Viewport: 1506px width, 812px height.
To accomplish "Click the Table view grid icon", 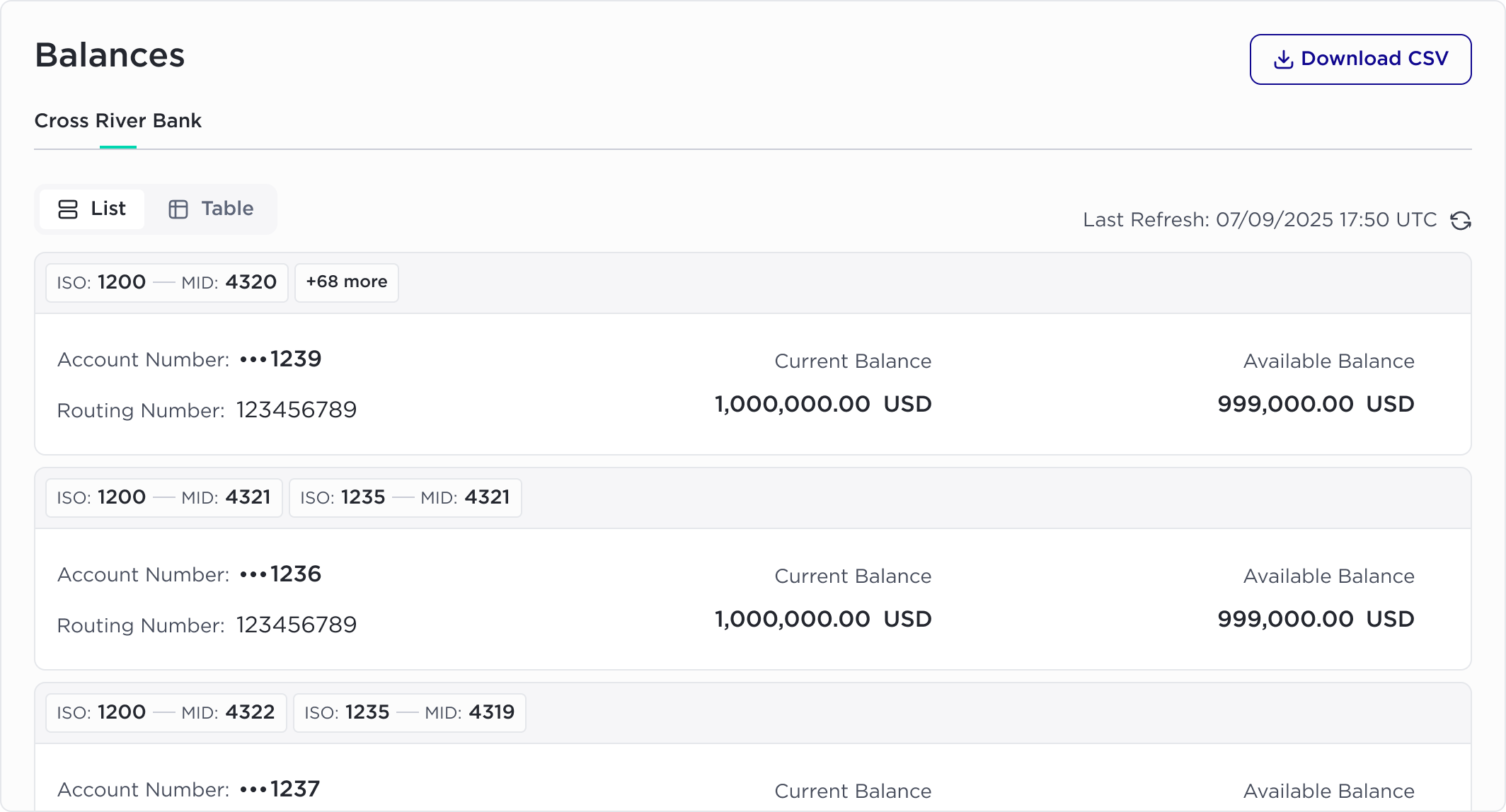I will tap(178, 209).
